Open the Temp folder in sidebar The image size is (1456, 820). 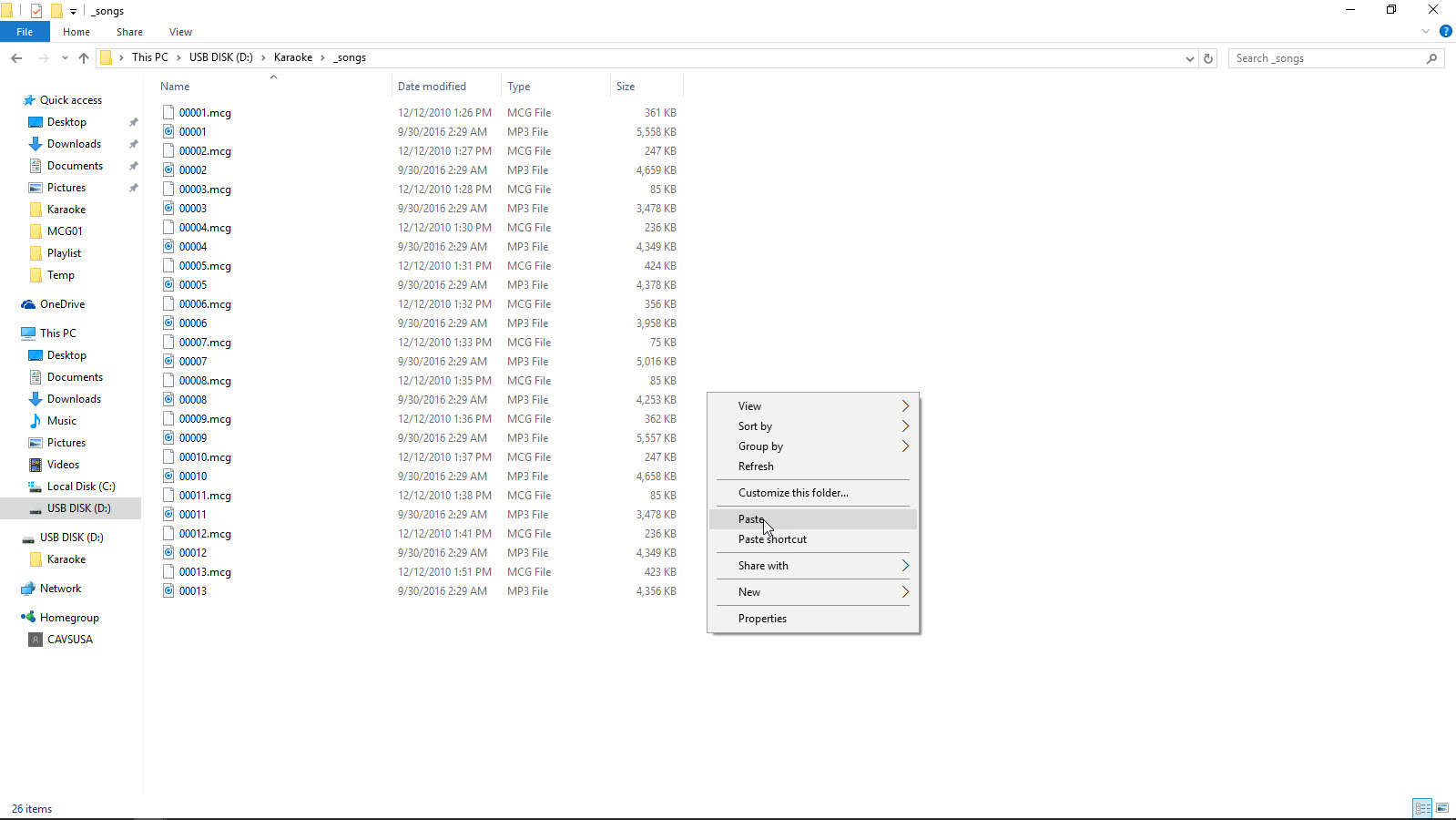[x=61, y=275]
